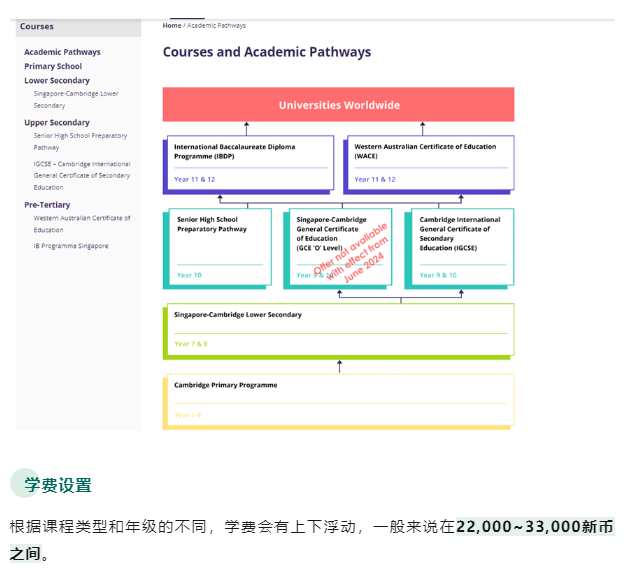Select Upper Secondary in the sidebar
629x575 pixels.
point(57,122)
